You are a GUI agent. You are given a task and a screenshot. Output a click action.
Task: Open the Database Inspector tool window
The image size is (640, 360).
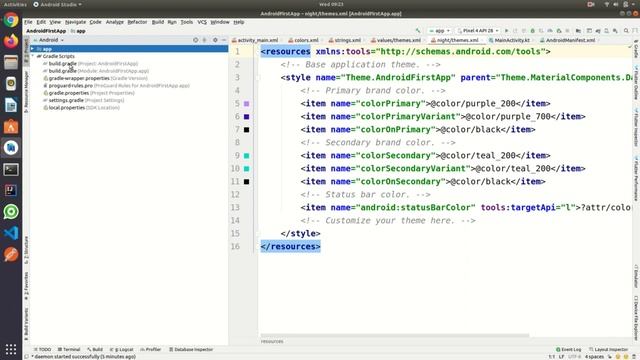tap(191, 349)
